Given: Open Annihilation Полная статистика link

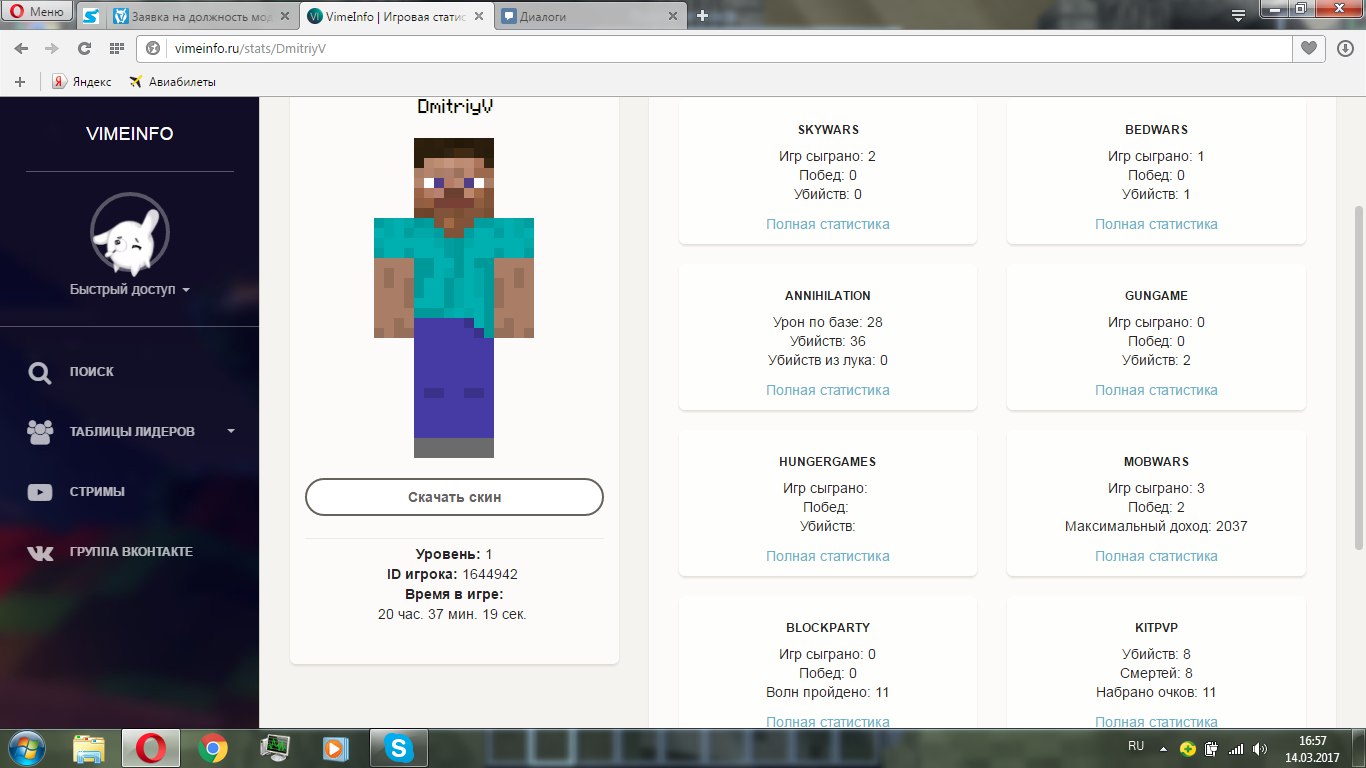Looking at the screenshot, I should coord(828,390).
